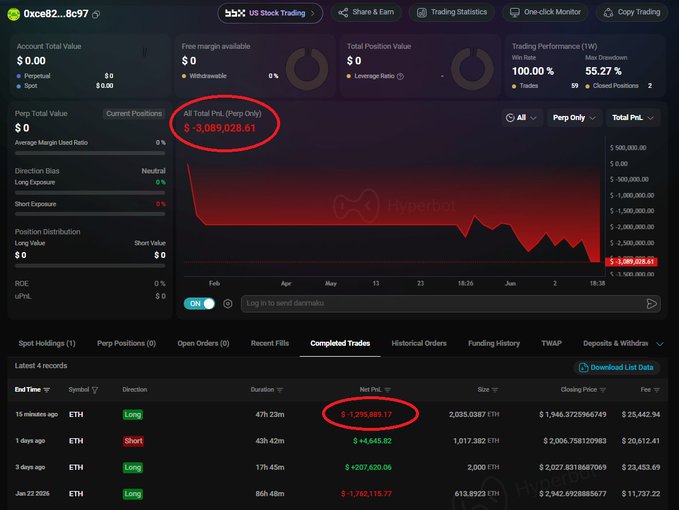Switch to Spot Holdings (1) tab
Image resolution: width=679 pixels, height=510 pixels.
[47, 343]
